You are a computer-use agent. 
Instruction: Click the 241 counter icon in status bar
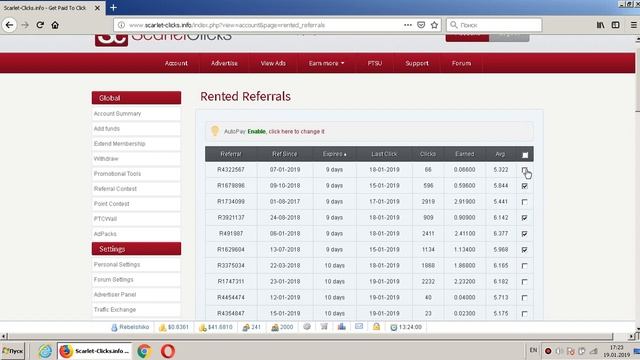click(246, 327)
